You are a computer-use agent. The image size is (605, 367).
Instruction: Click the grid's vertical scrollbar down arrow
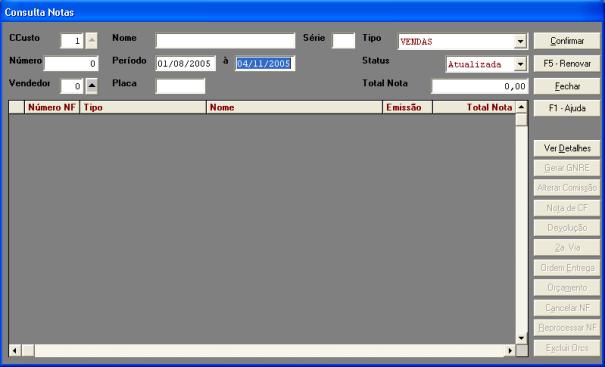point(522,338)
